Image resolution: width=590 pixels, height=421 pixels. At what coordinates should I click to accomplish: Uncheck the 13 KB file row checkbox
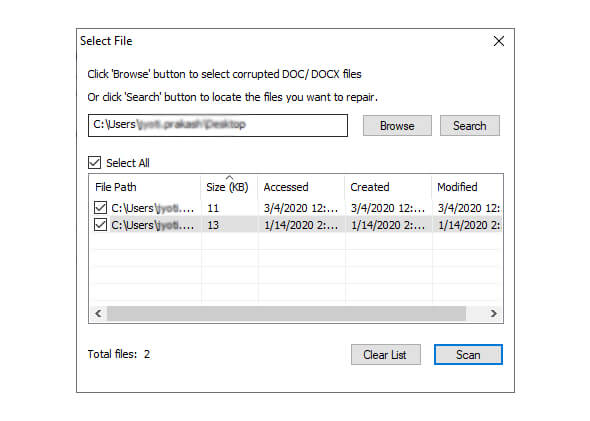[100, 225]
